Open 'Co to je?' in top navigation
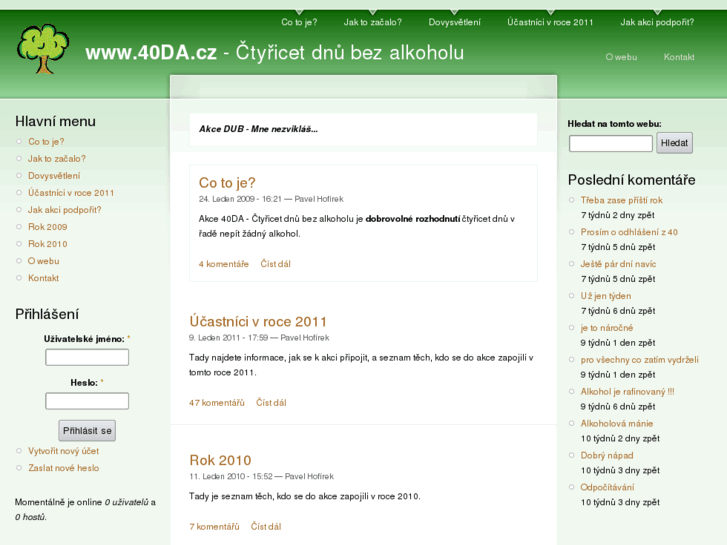The image size is (727, 545). (299, 22)
